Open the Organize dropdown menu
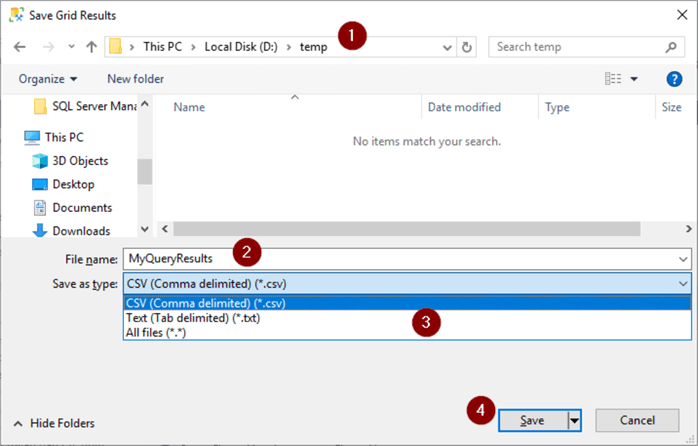This screenshot has width=698, height=446. point(48,79)
